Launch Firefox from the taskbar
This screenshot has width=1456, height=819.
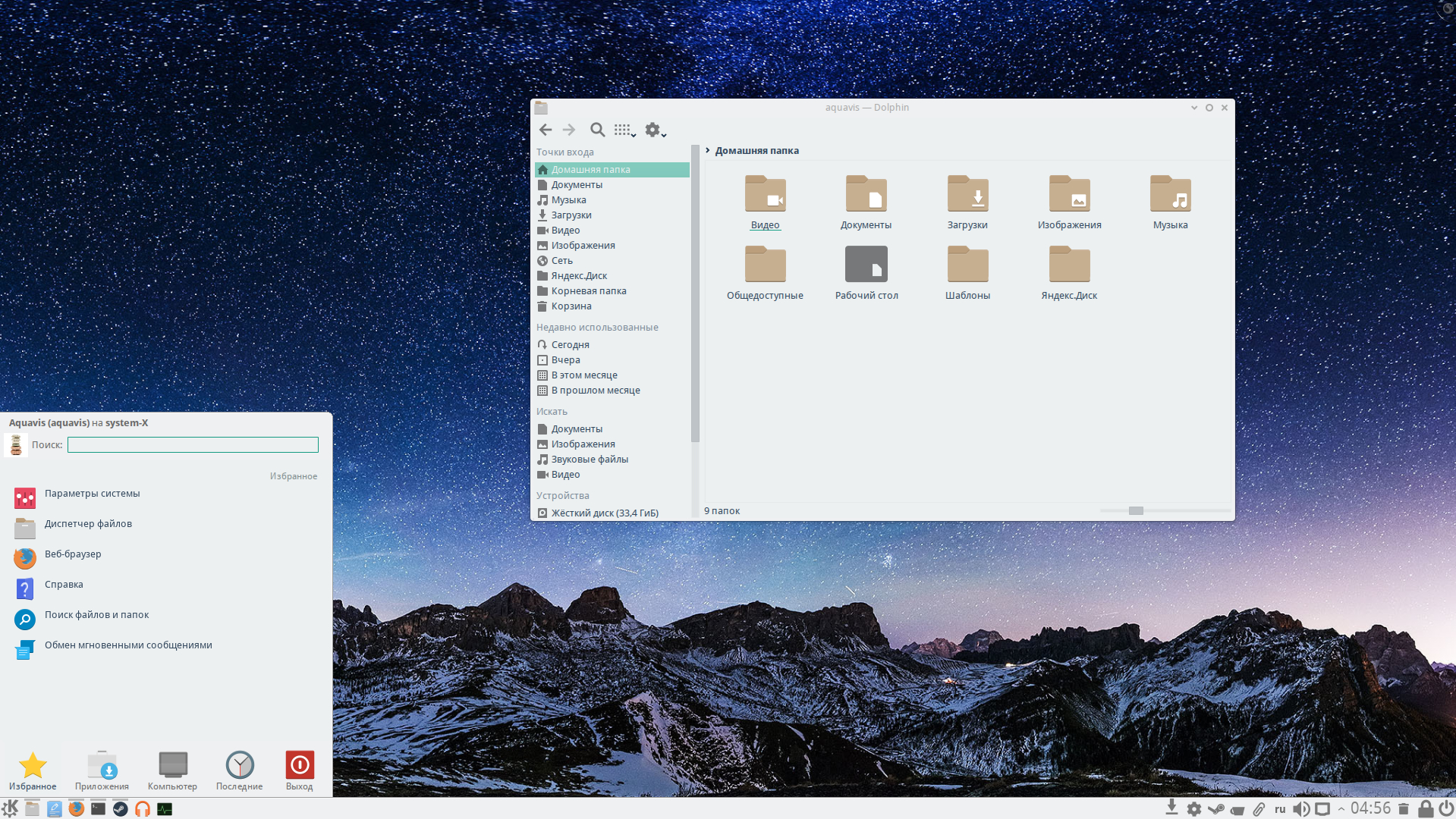76,808
